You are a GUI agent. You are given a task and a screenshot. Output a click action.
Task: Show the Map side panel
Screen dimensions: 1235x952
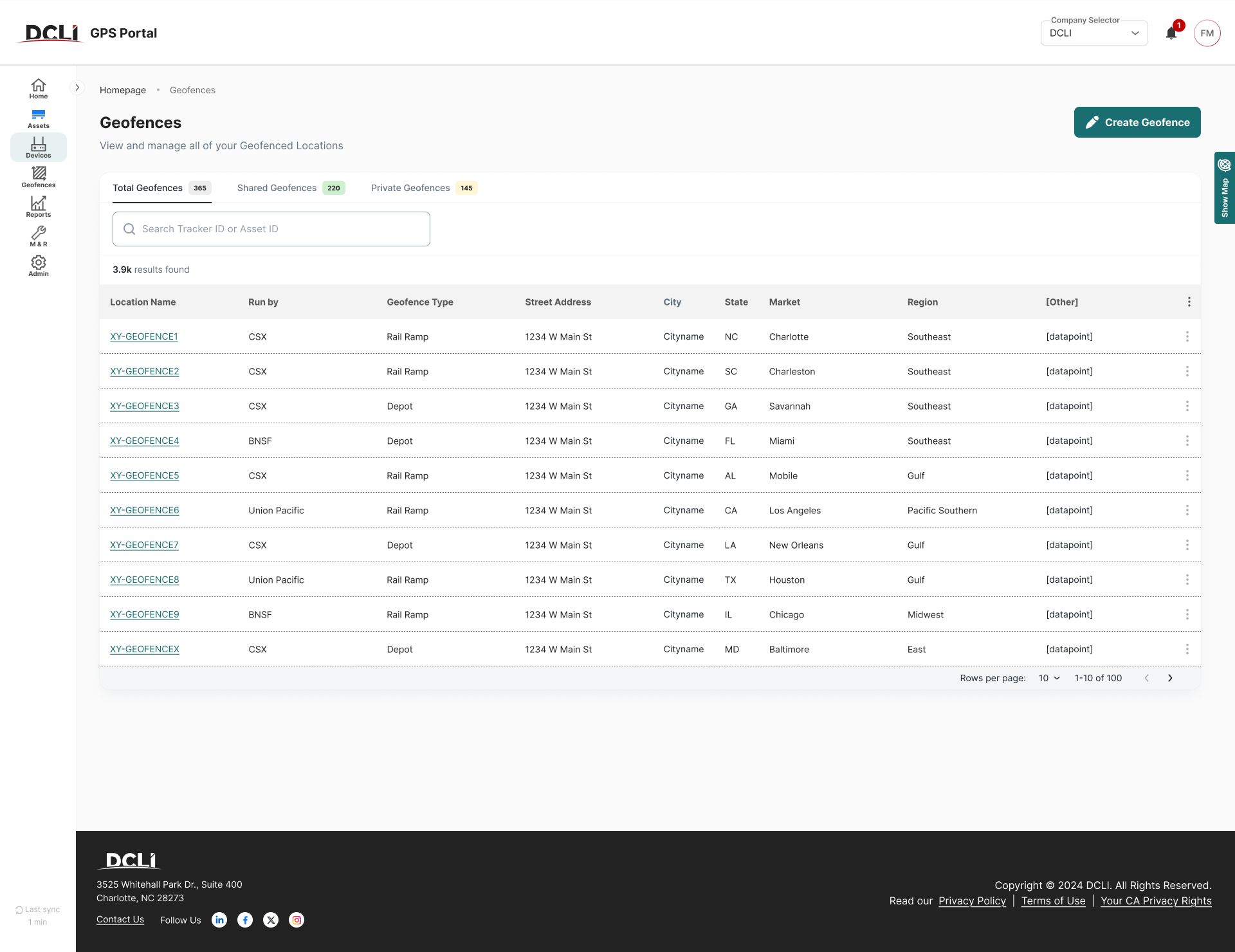click(x=1224, y=188)
